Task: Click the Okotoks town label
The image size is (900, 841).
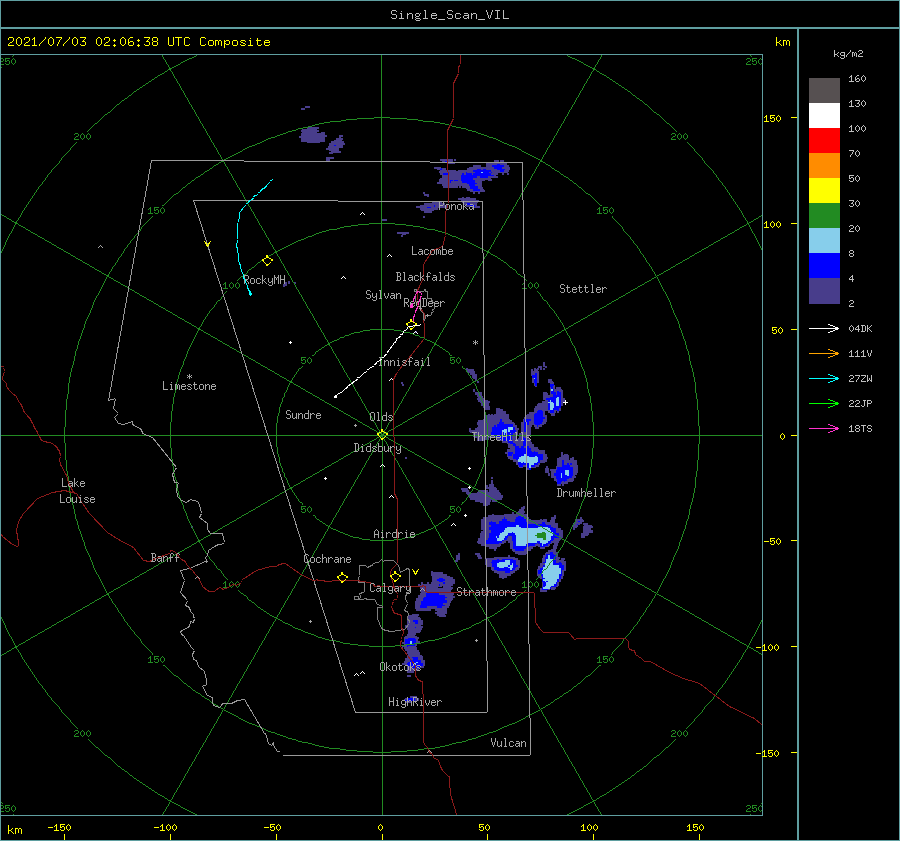Action: [400, 666]
